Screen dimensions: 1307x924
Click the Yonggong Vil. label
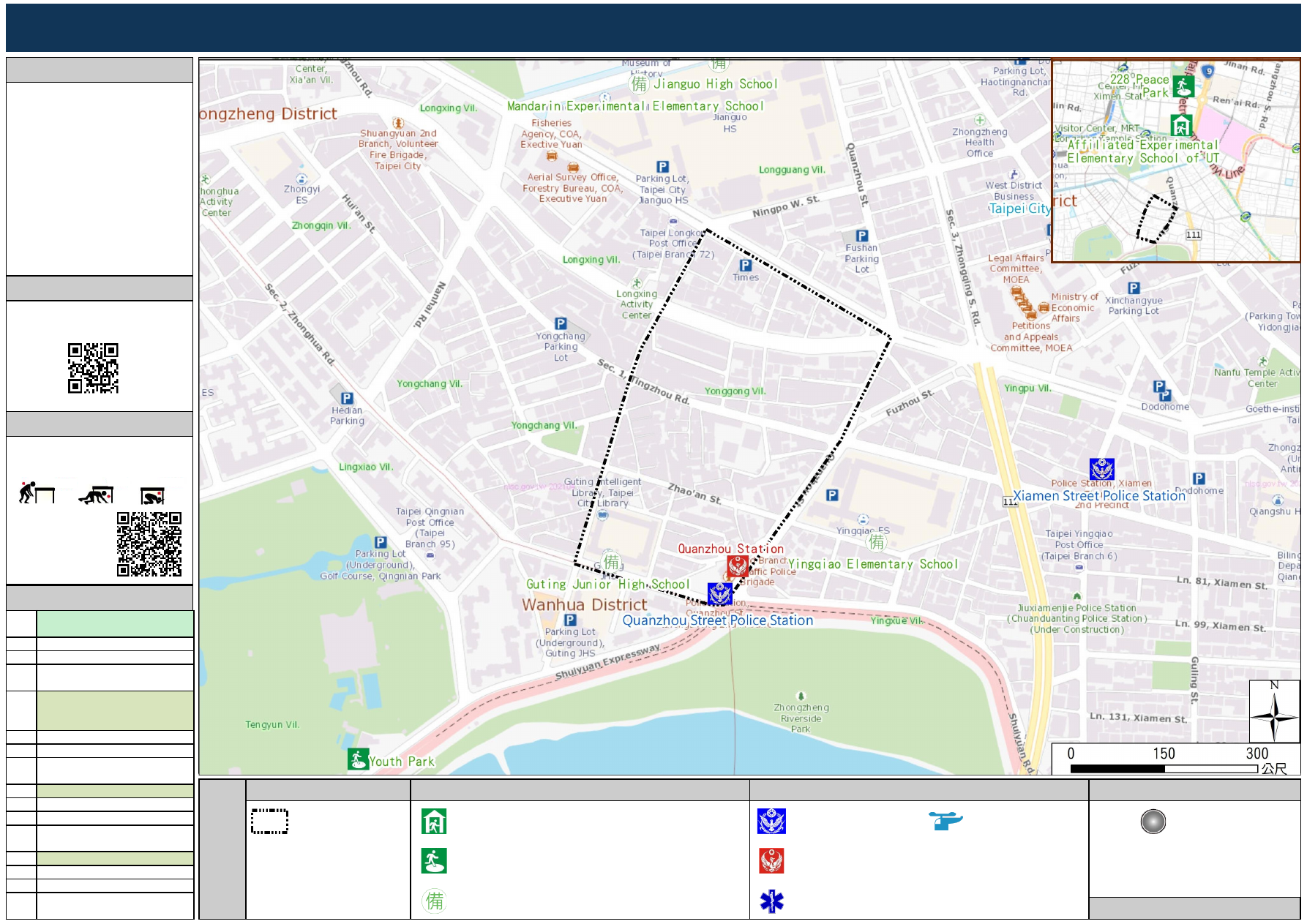tap(735, 391)
